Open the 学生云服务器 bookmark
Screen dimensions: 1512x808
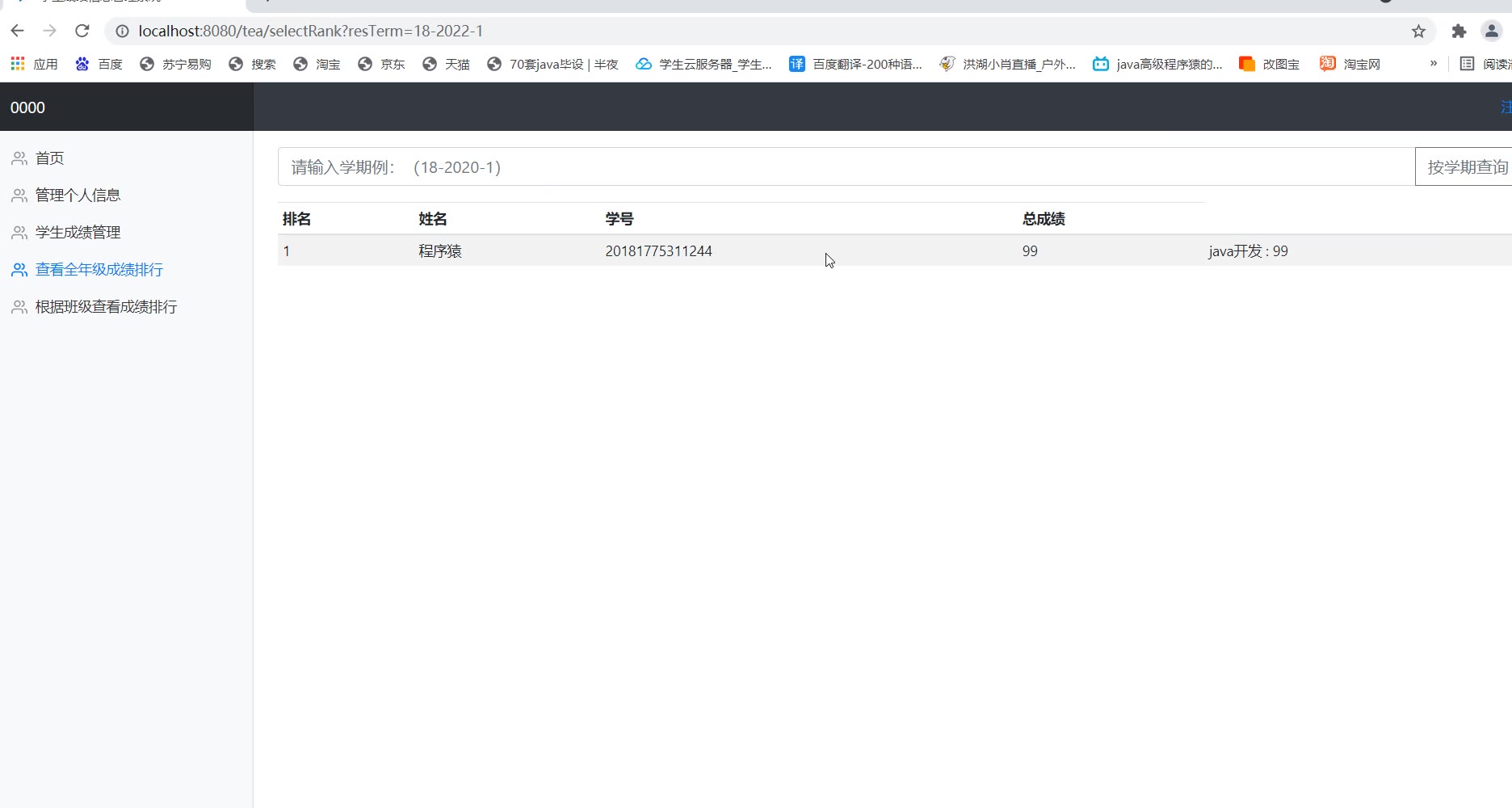(x=703, y=64)
